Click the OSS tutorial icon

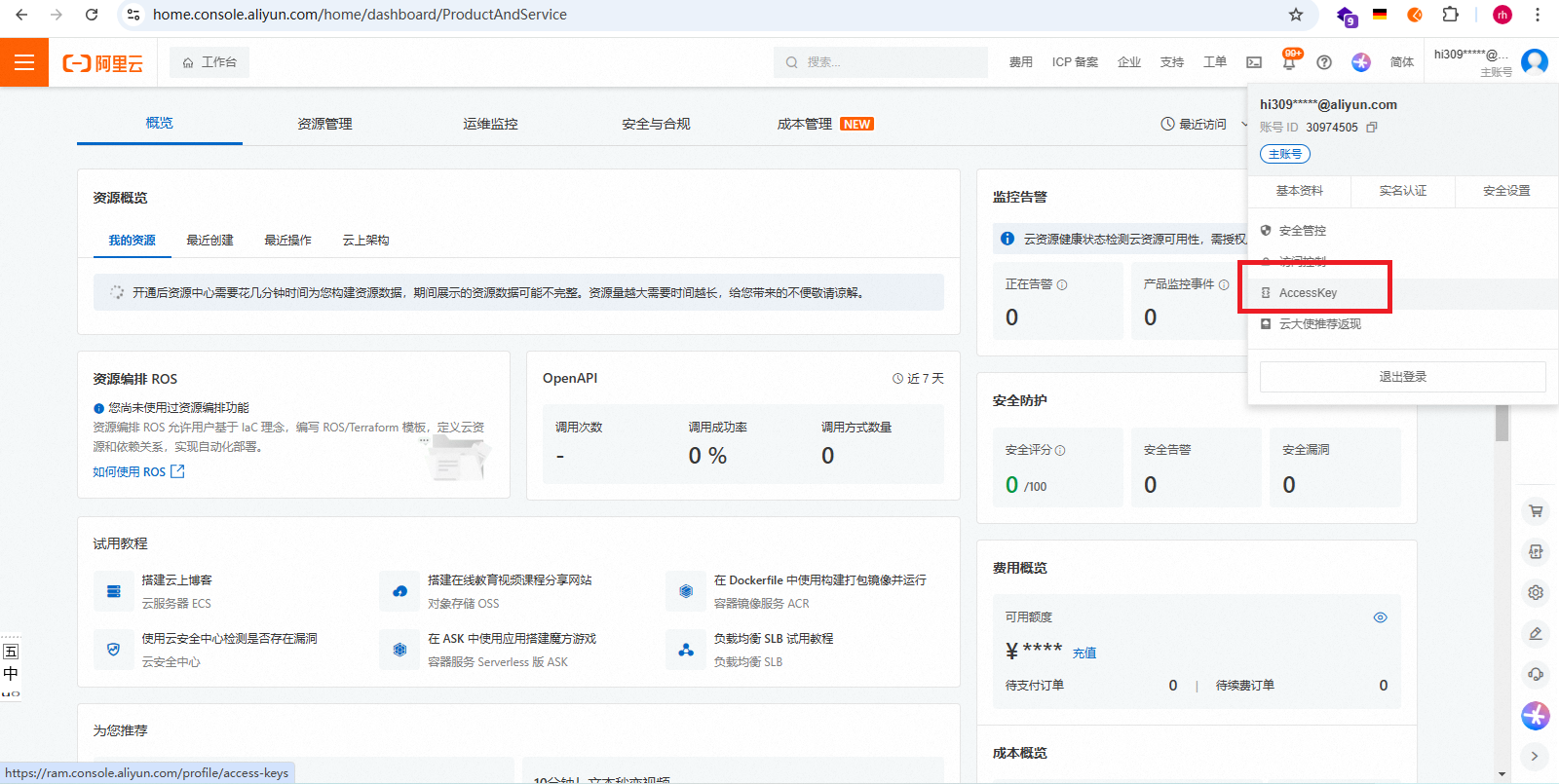[399, 591]
